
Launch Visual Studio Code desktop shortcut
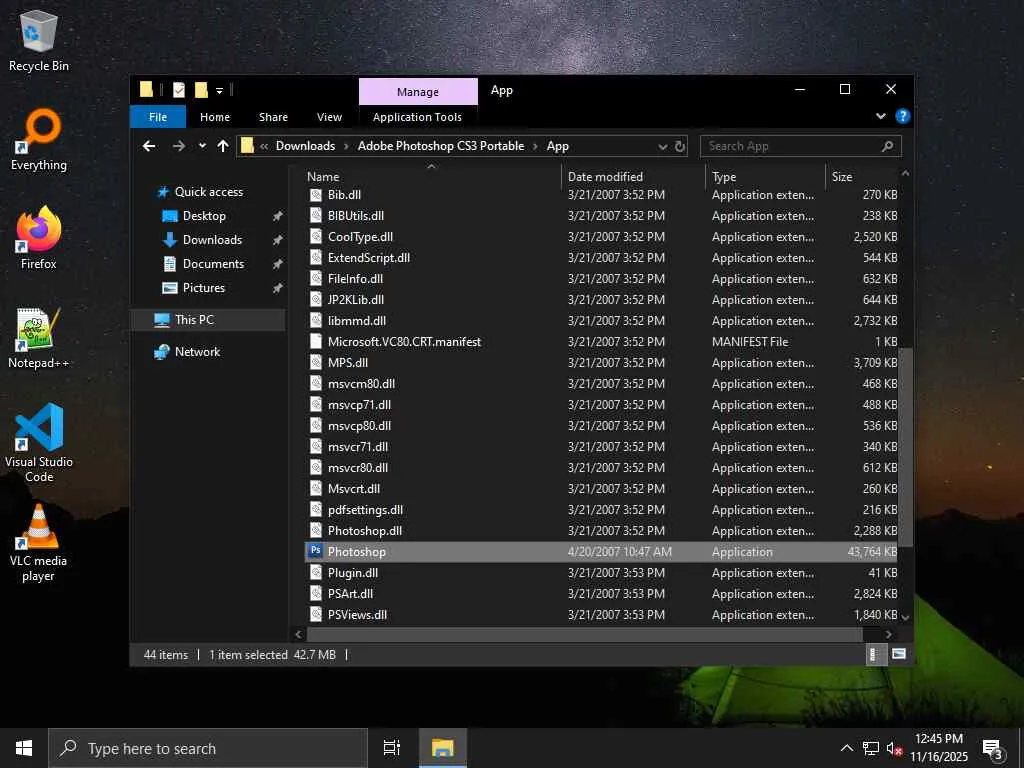click(x=39, y=443)
